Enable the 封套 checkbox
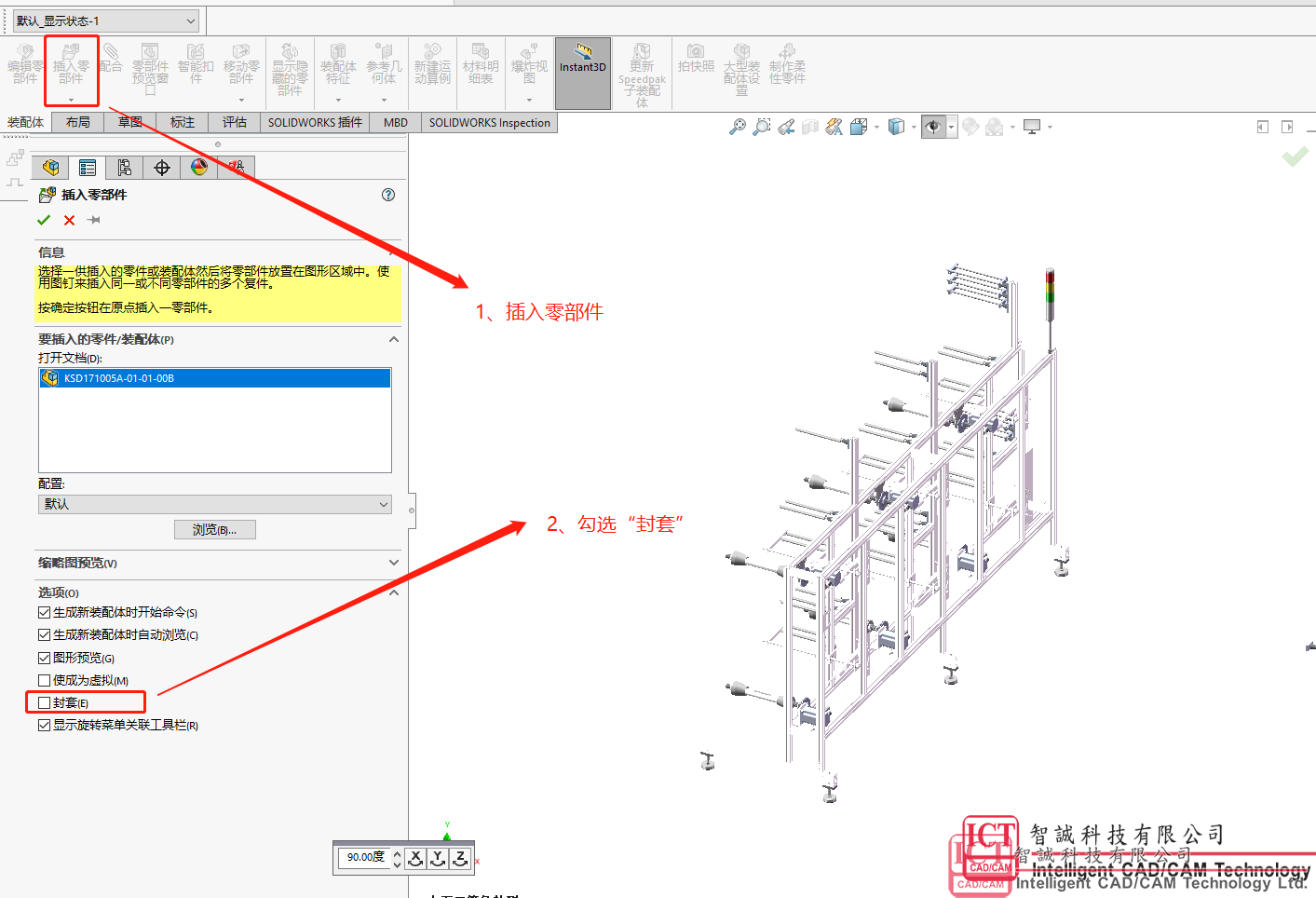The height and width of the screenshot is (898, 1316). tap(44, 703)
